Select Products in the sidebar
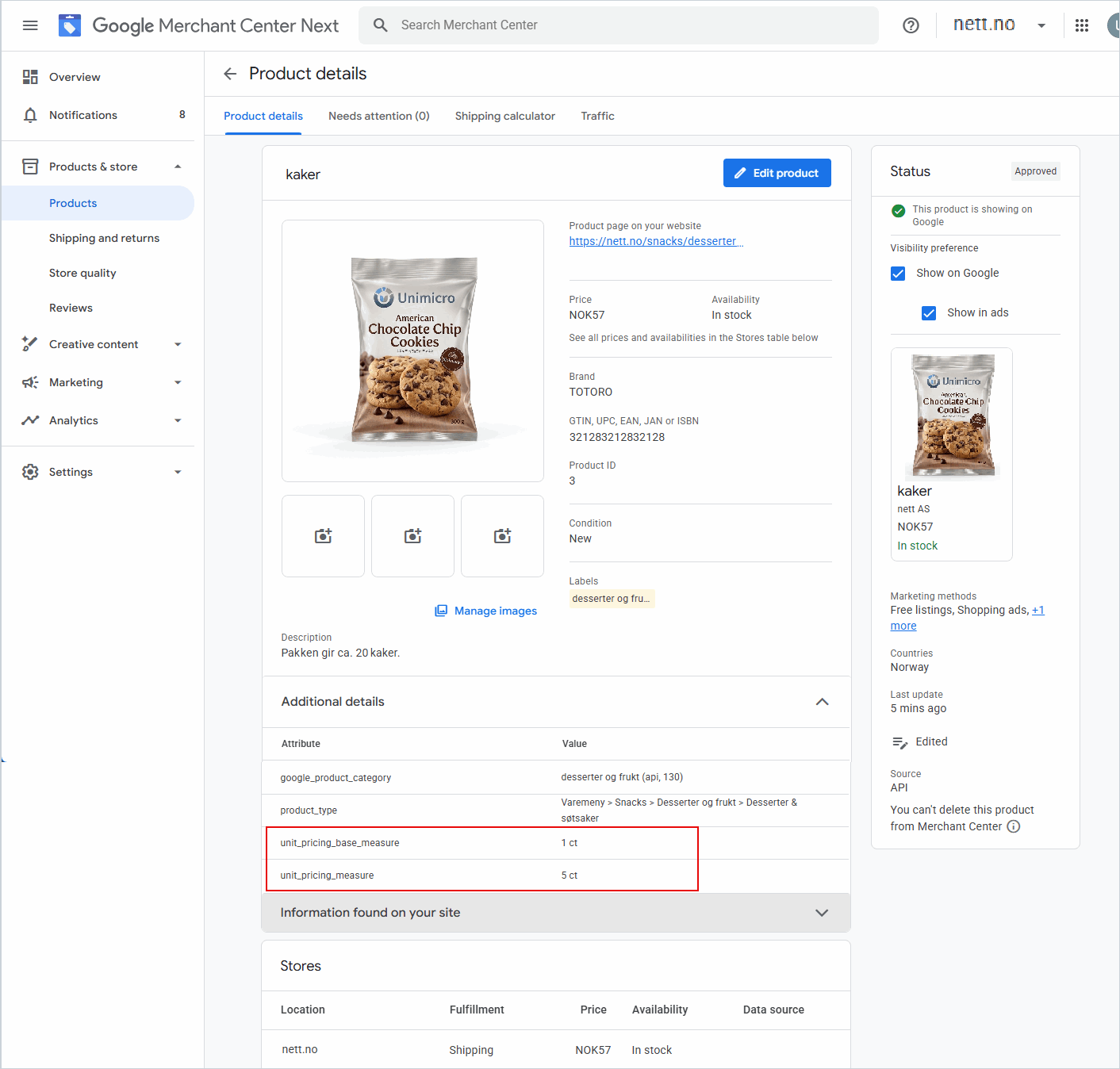Screen dimensions: 1120x1069 [x=98, y=203]
